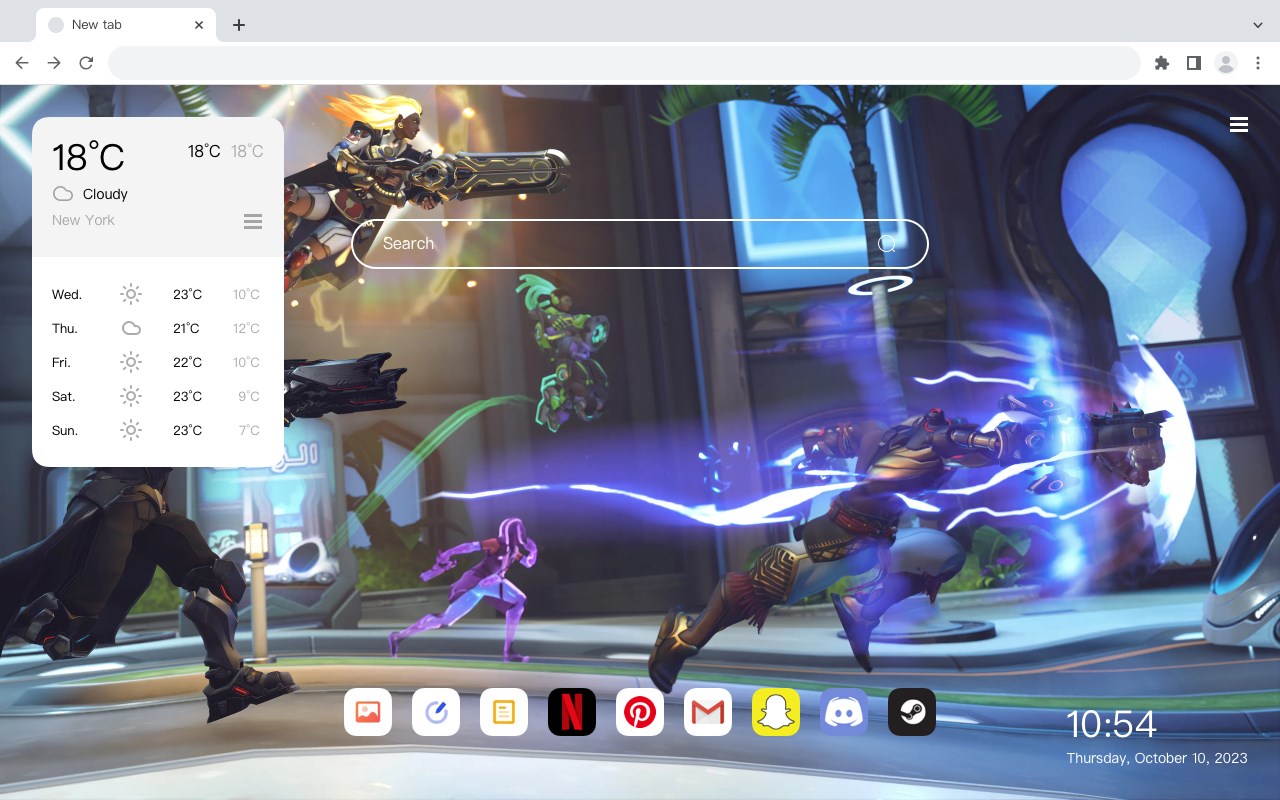The height and width of the screenshot is (800, 1280).
Task: Launch the Netflix shortcut
Action: [x=572, y=712]
